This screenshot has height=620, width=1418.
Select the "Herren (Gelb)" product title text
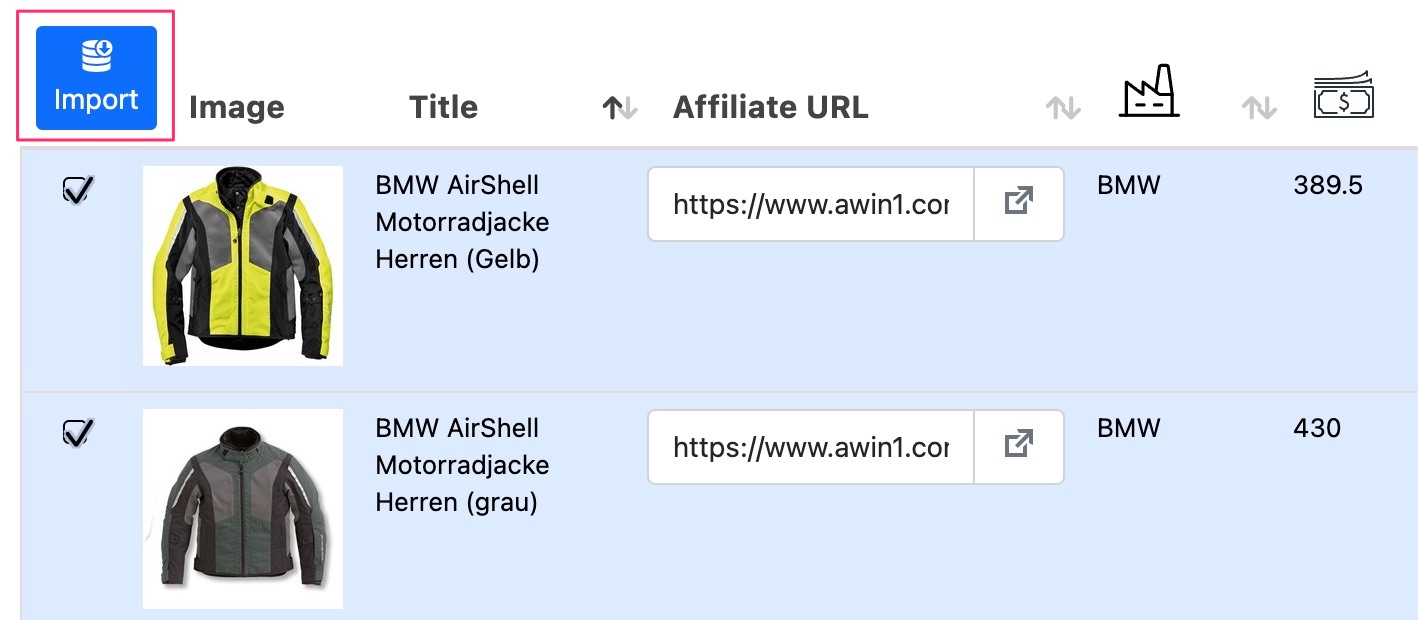[x=457, y=260]
